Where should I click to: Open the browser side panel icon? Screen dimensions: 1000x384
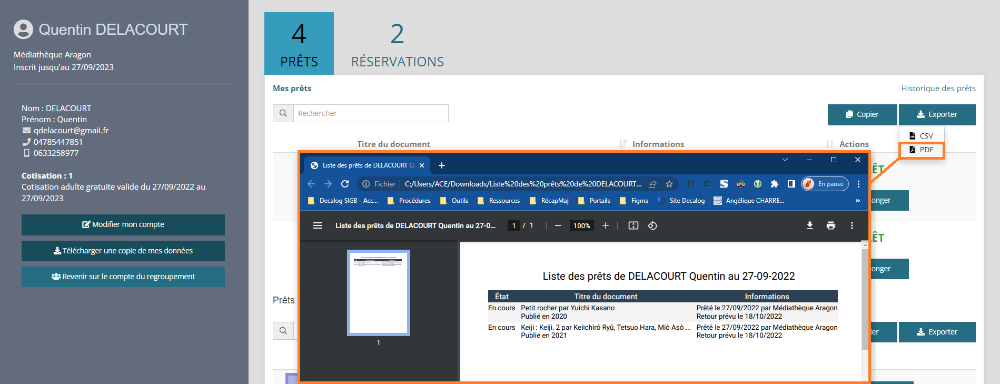click(791, 184)
